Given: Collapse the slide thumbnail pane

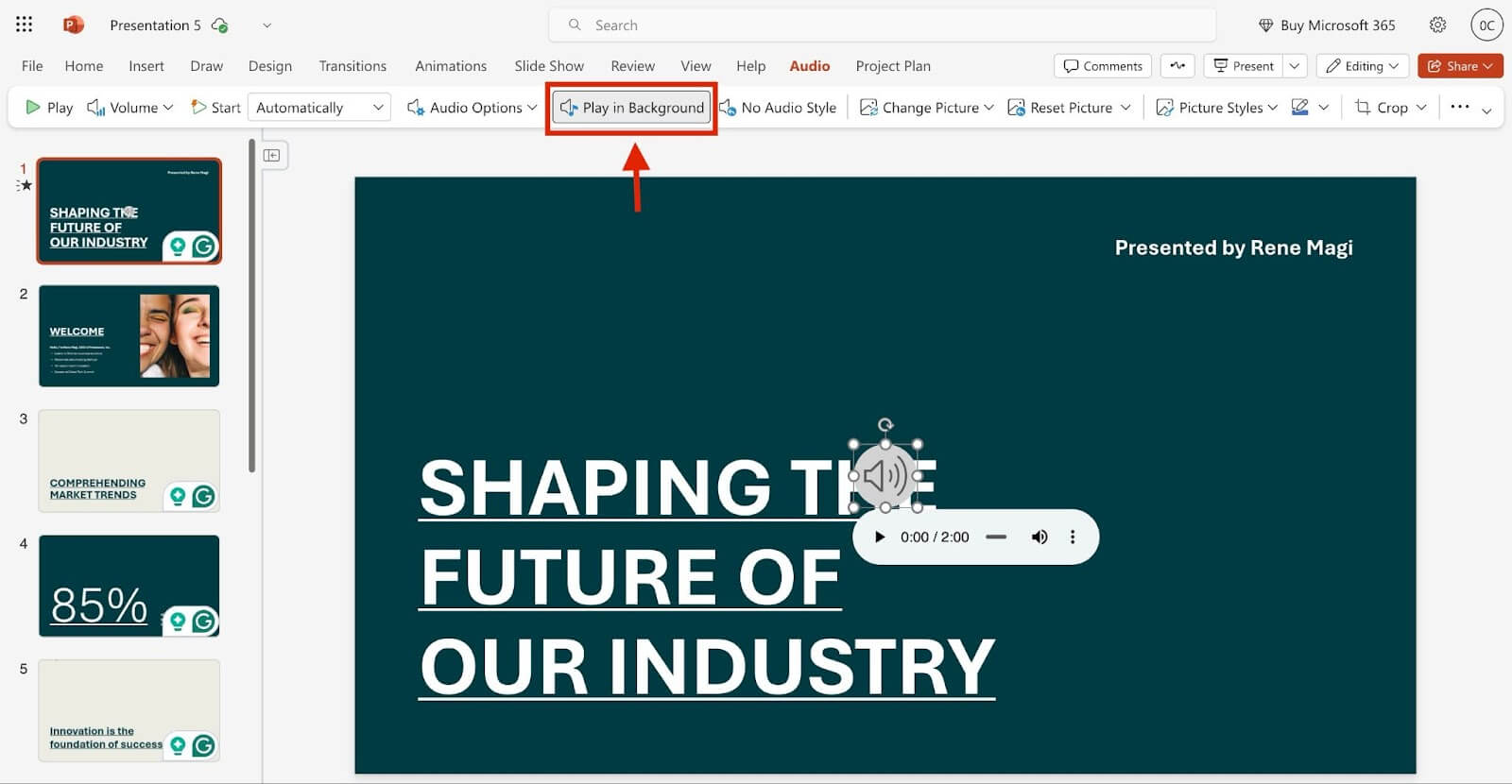Looking at the screenshot, I should (272, 155).
